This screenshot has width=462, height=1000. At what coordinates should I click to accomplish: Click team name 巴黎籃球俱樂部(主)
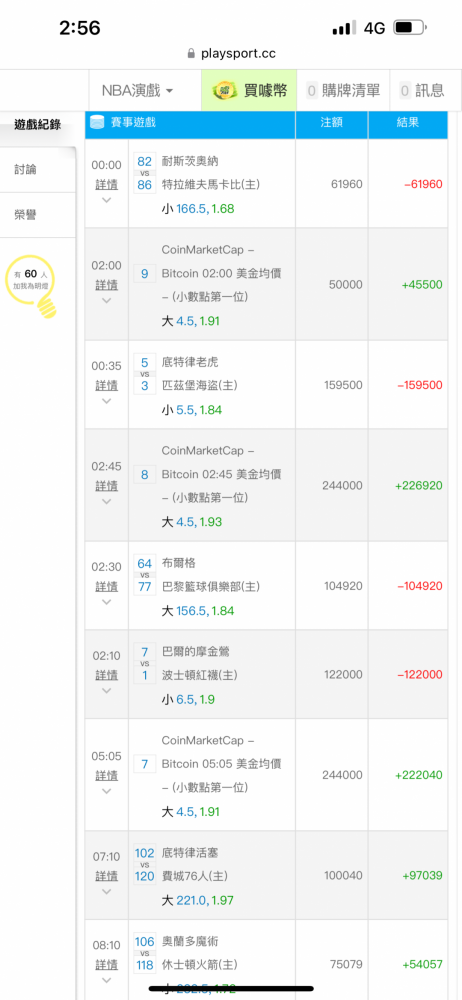(x=211, y=586)
